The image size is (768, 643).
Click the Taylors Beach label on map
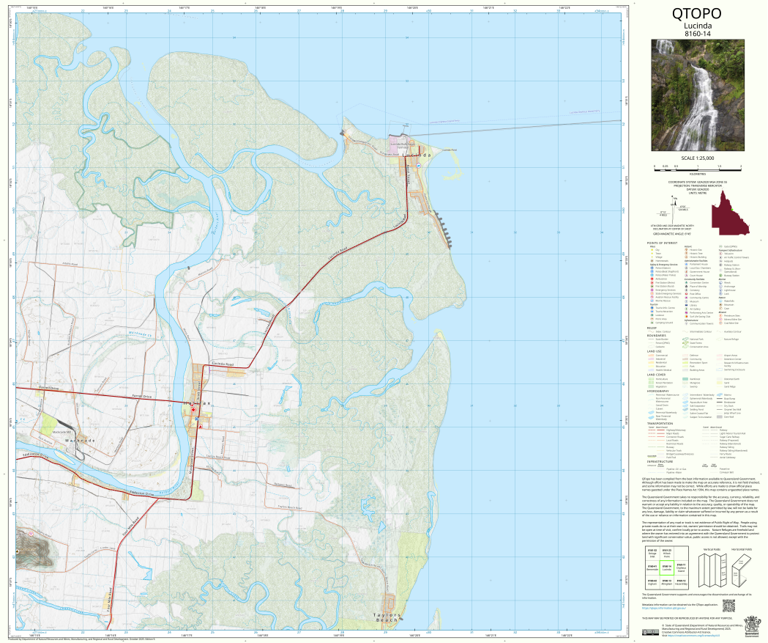click(387, 618)
